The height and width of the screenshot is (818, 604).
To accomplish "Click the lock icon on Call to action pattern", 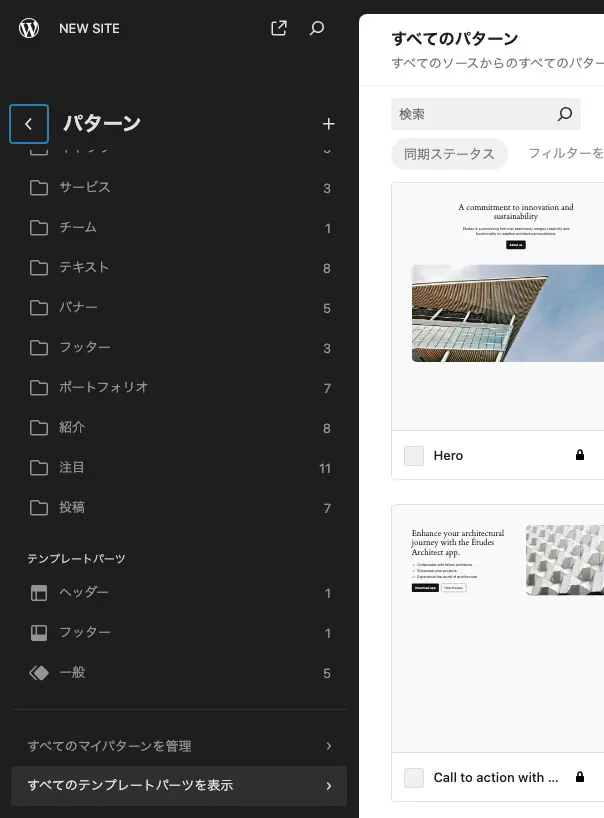I will [x=579, y=777].
